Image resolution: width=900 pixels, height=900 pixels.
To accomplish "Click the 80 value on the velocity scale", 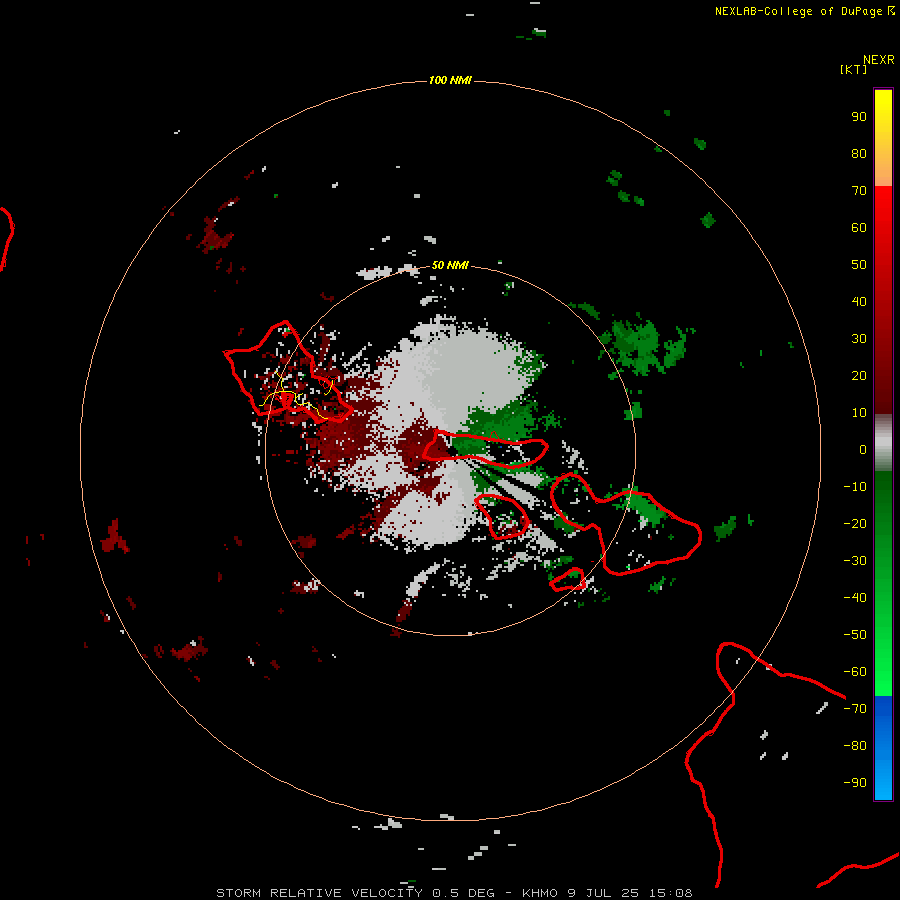I will click(859, 153).
